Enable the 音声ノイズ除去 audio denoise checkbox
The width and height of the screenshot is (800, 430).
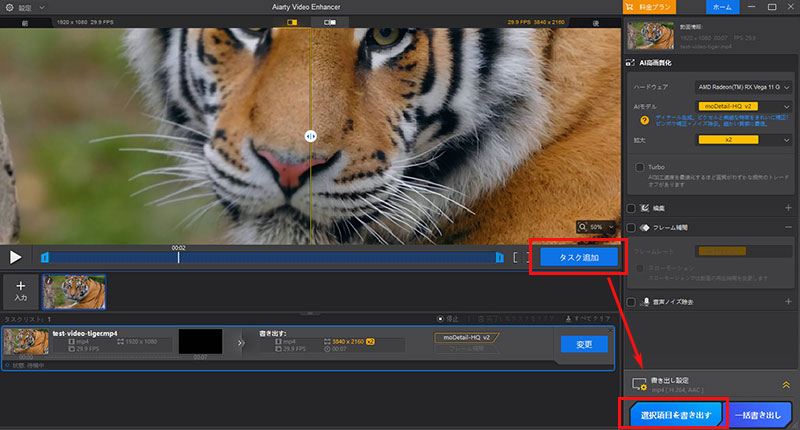[x=631, y=302]
